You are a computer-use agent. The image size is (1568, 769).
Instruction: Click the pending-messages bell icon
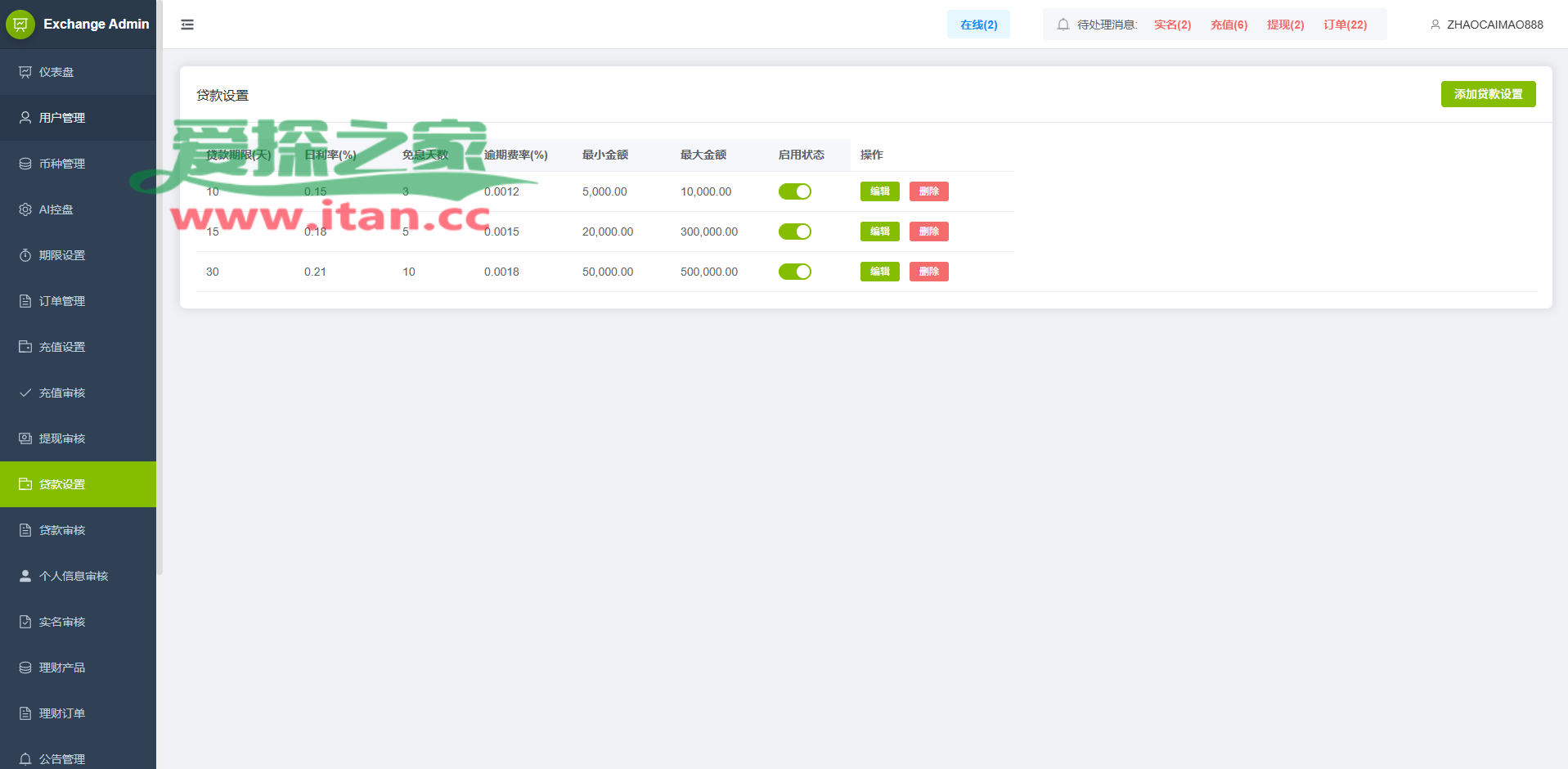[x=1063, y=25]
